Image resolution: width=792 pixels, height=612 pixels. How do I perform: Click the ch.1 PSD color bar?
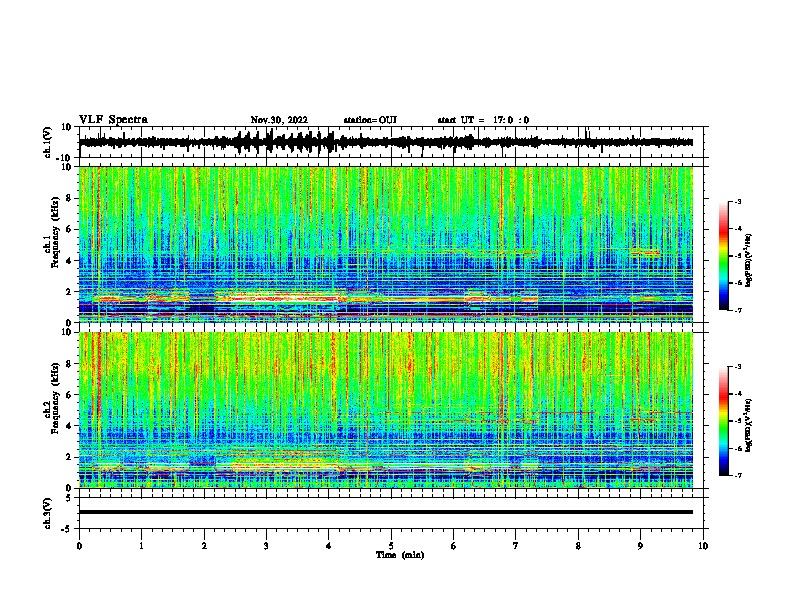(723, 256)
